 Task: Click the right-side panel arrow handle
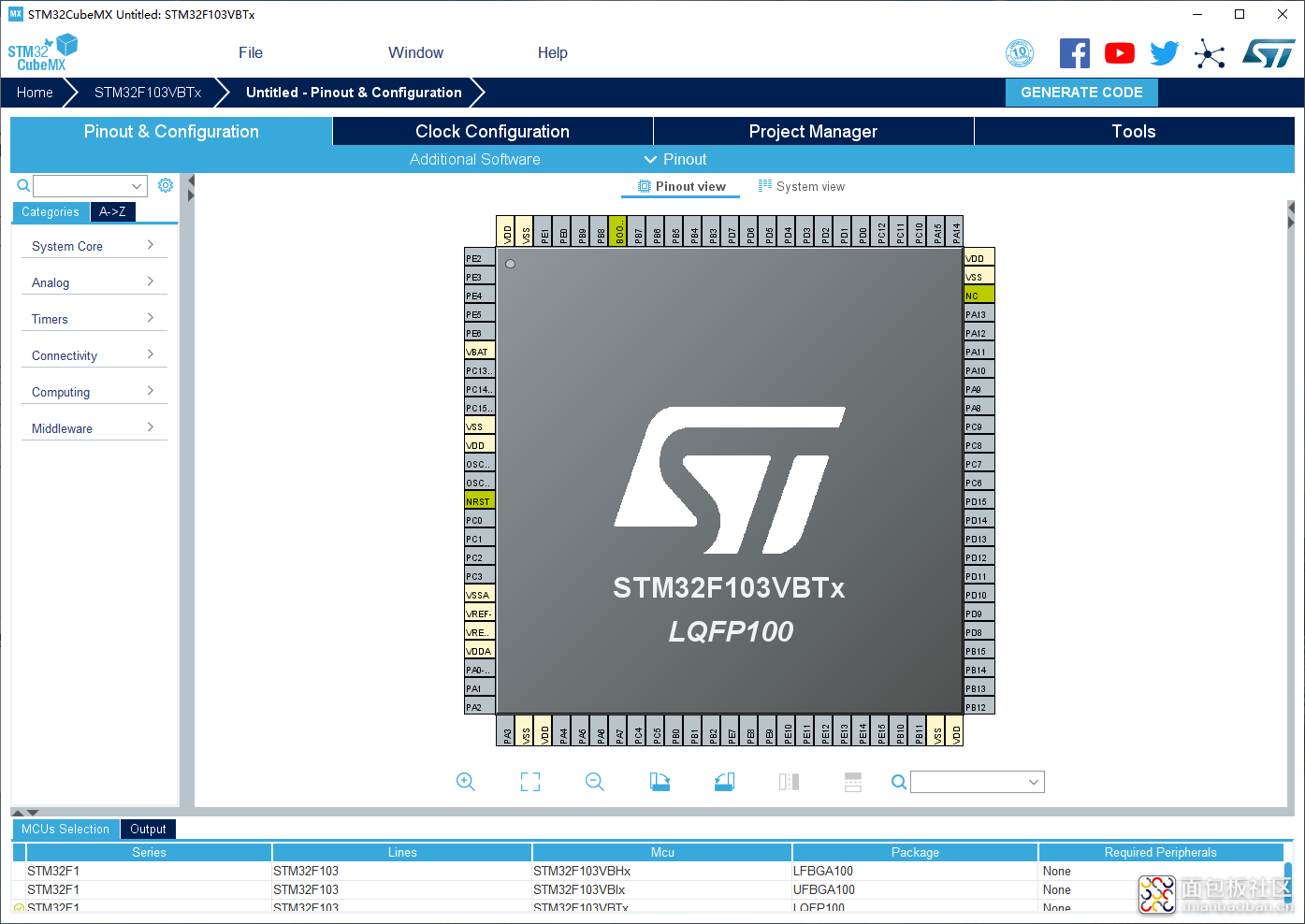click(1291, 215)
